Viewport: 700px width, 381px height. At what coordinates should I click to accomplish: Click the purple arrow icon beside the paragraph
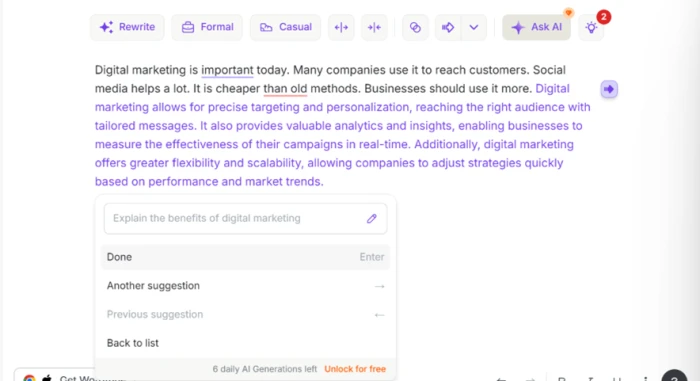[x=609, y=89]
